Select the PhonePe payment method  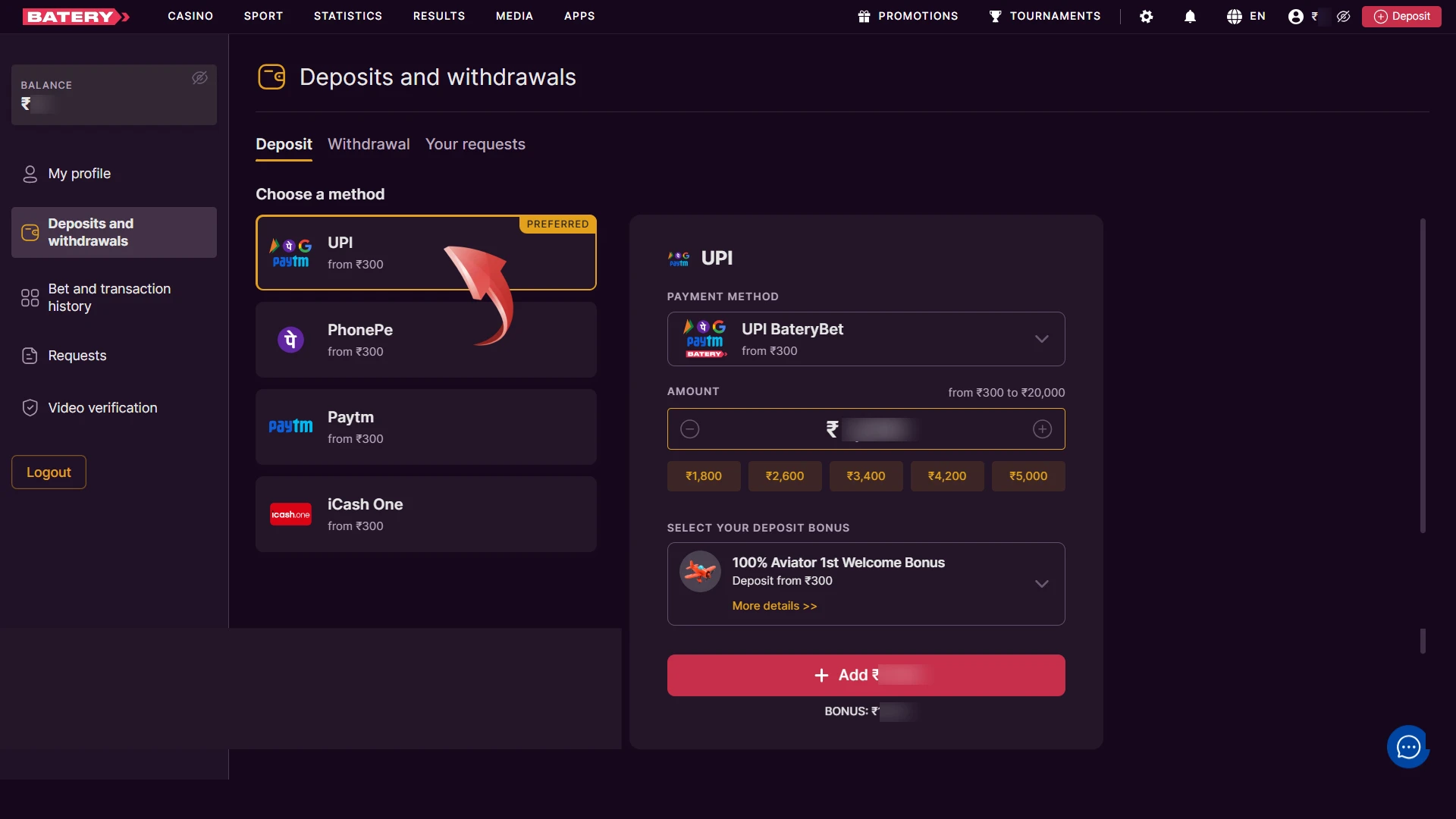coord(426,339)
